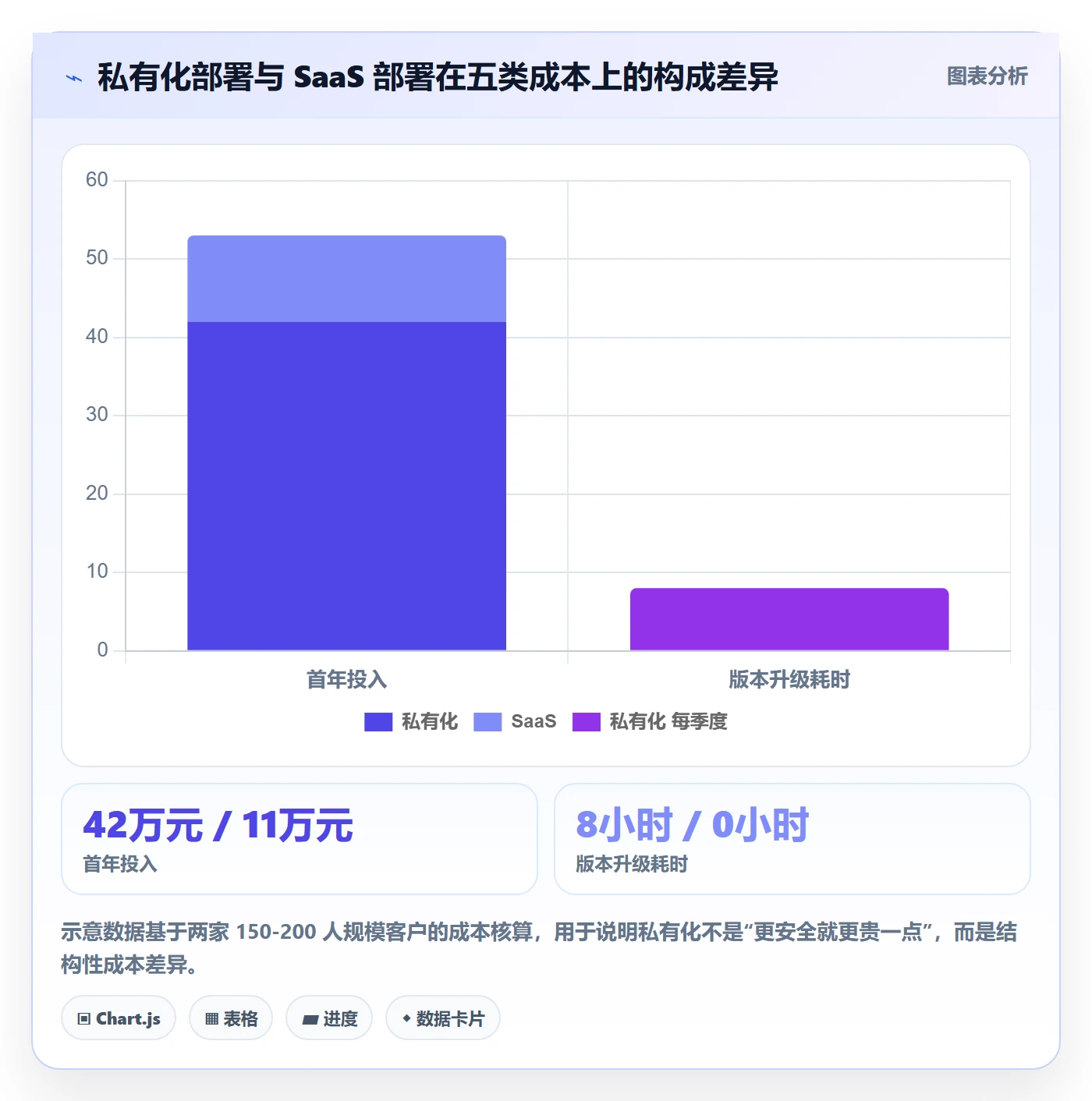Click the grid icon on 表格 tag

(211, 1018)
